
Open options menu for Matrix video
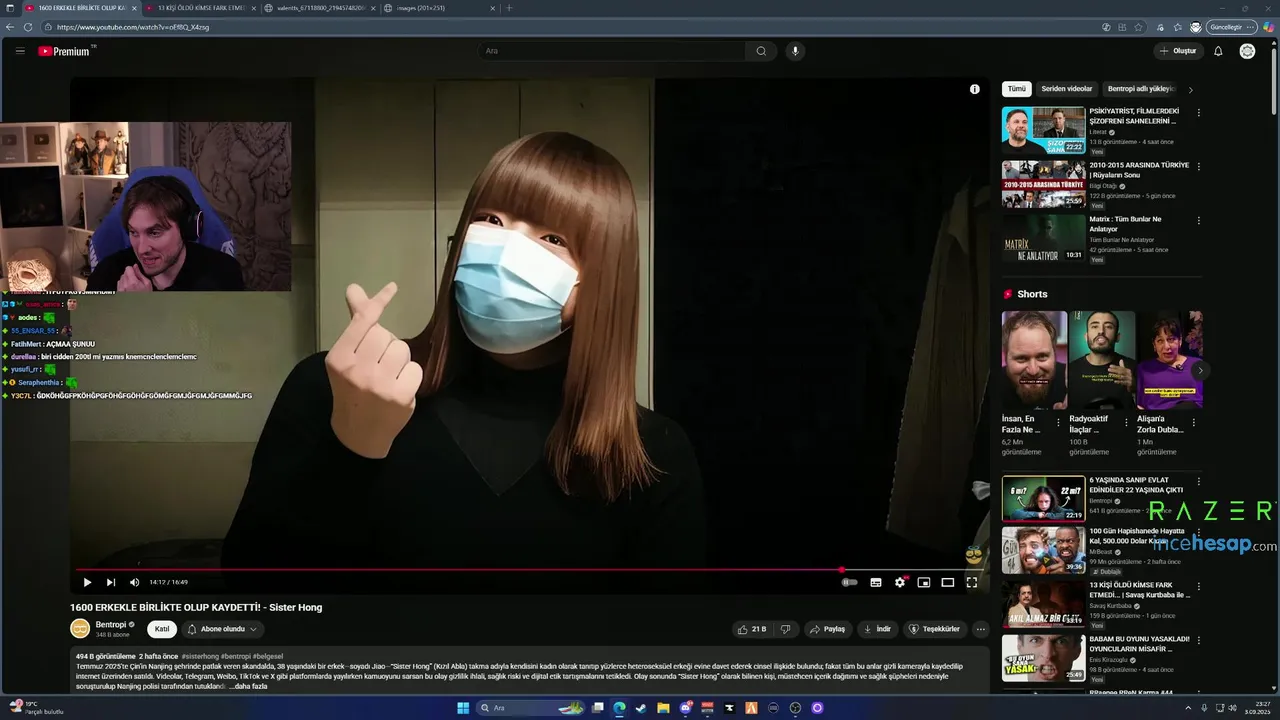(x=1198, y=221)
